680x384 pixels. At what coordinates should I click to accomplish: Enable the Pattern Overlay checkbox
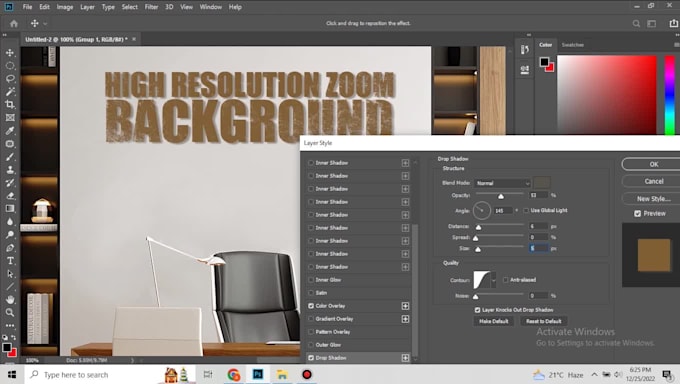pos(311,332)
